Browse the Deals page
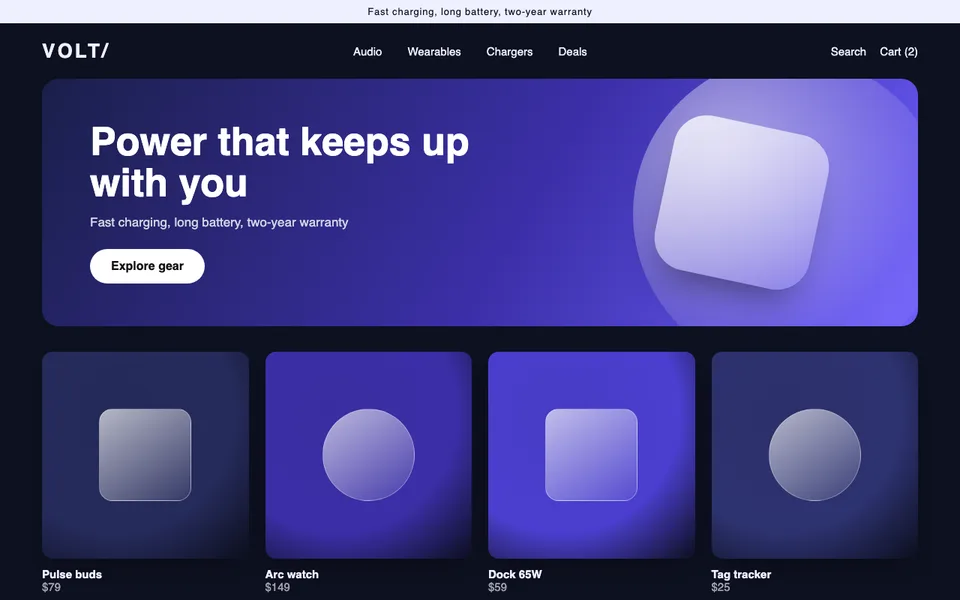The width and height of the screenshot is (960, 600). point(572,52)
